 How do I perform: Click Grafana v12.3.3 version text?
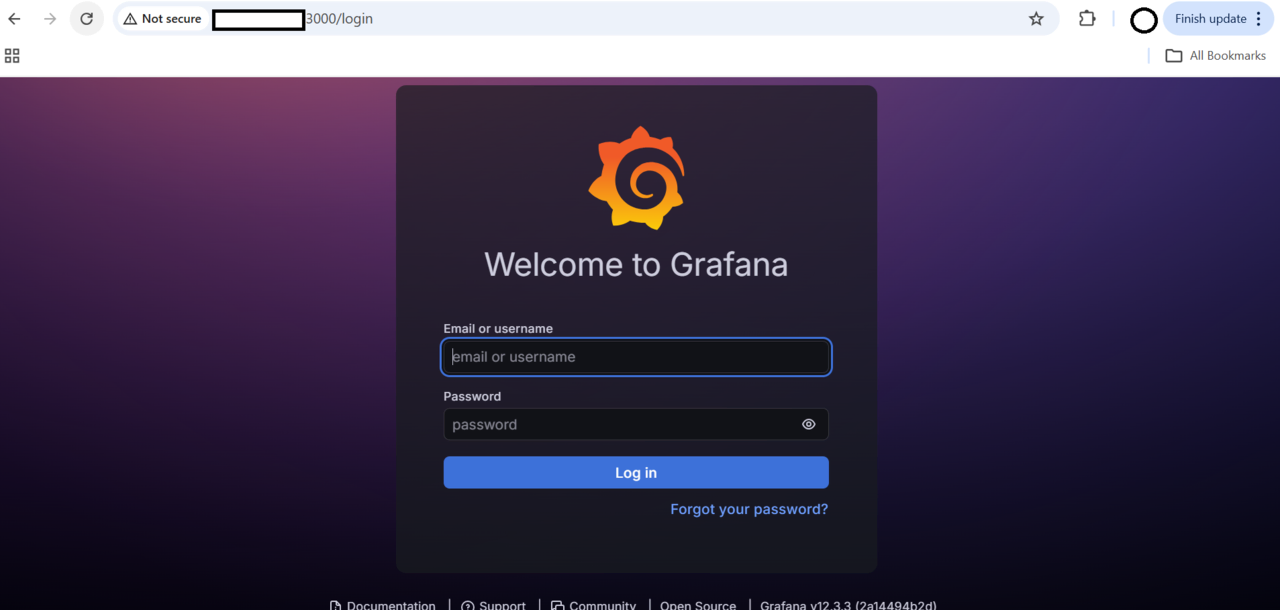click(846, 604)
